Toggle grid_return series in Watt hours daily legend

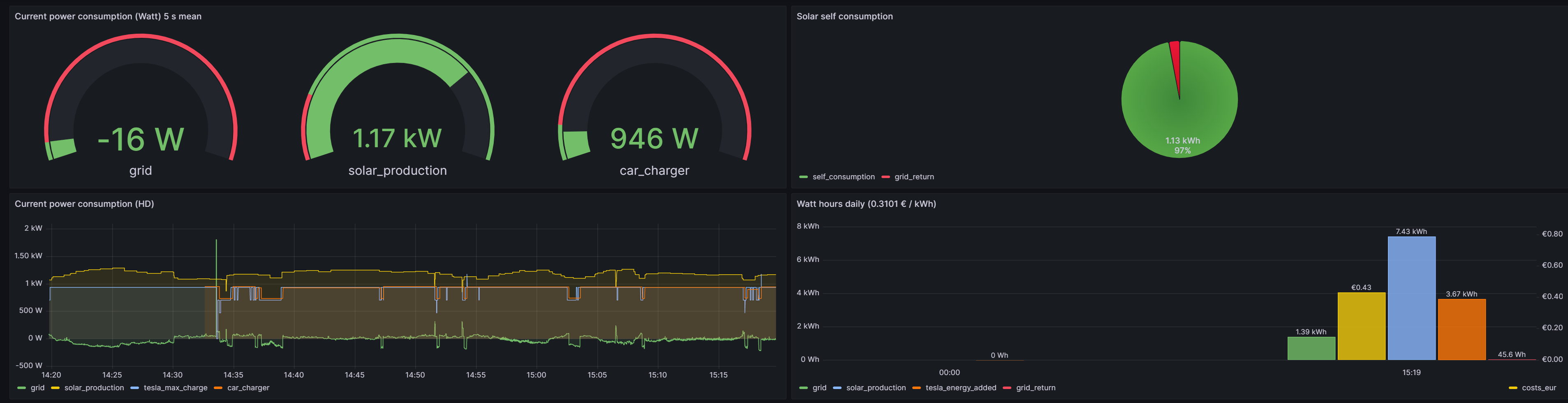pyautogui.click(x=1035, y=388)
